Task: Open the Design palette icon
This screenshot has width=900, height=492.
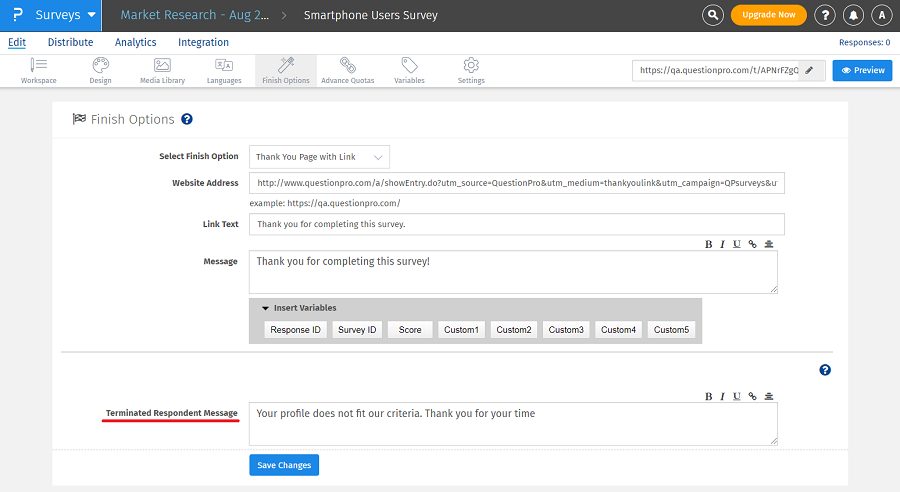Action: [100, 65]
